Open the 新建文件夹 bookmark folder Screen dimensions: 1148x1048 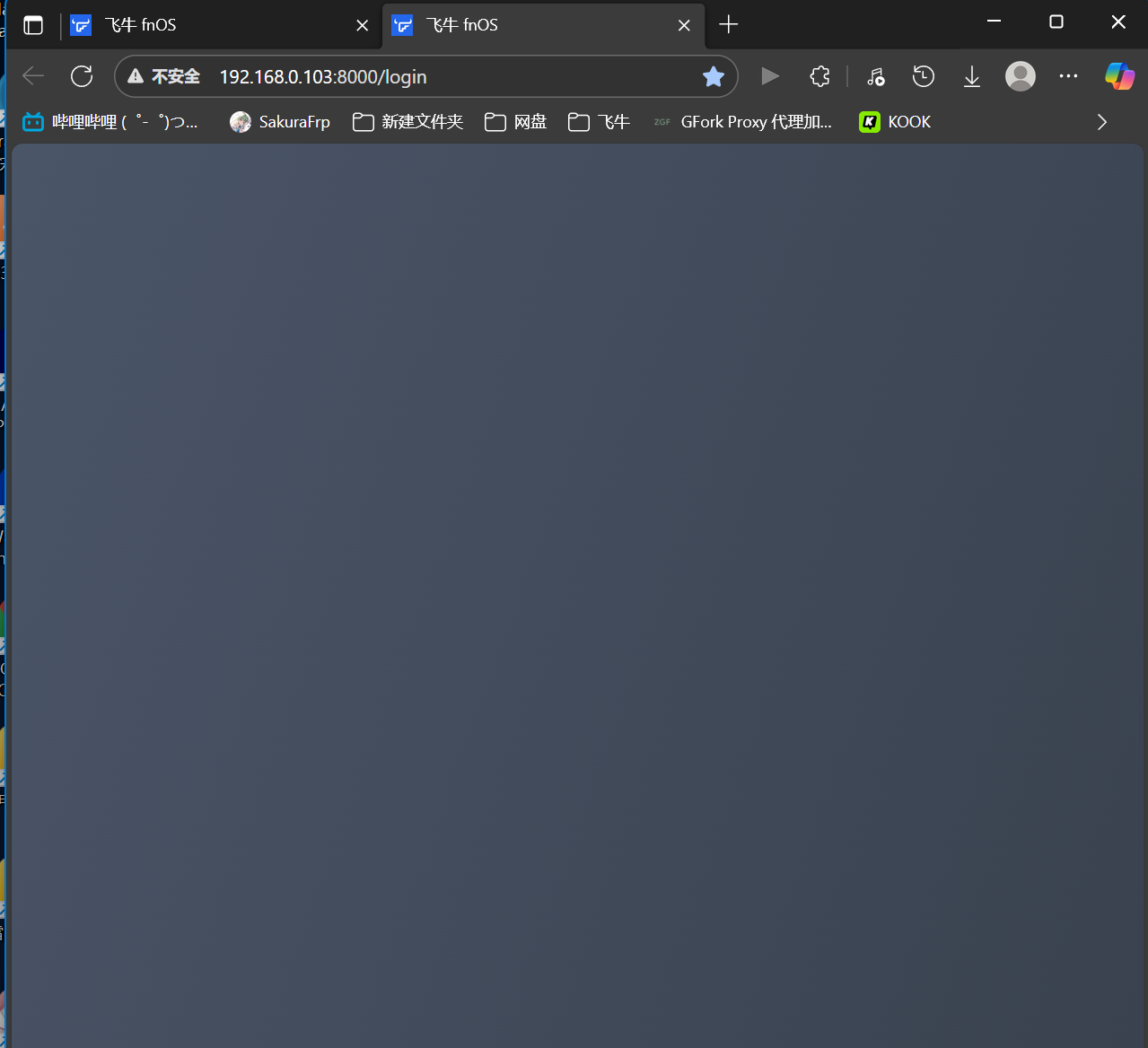point(408,122)
